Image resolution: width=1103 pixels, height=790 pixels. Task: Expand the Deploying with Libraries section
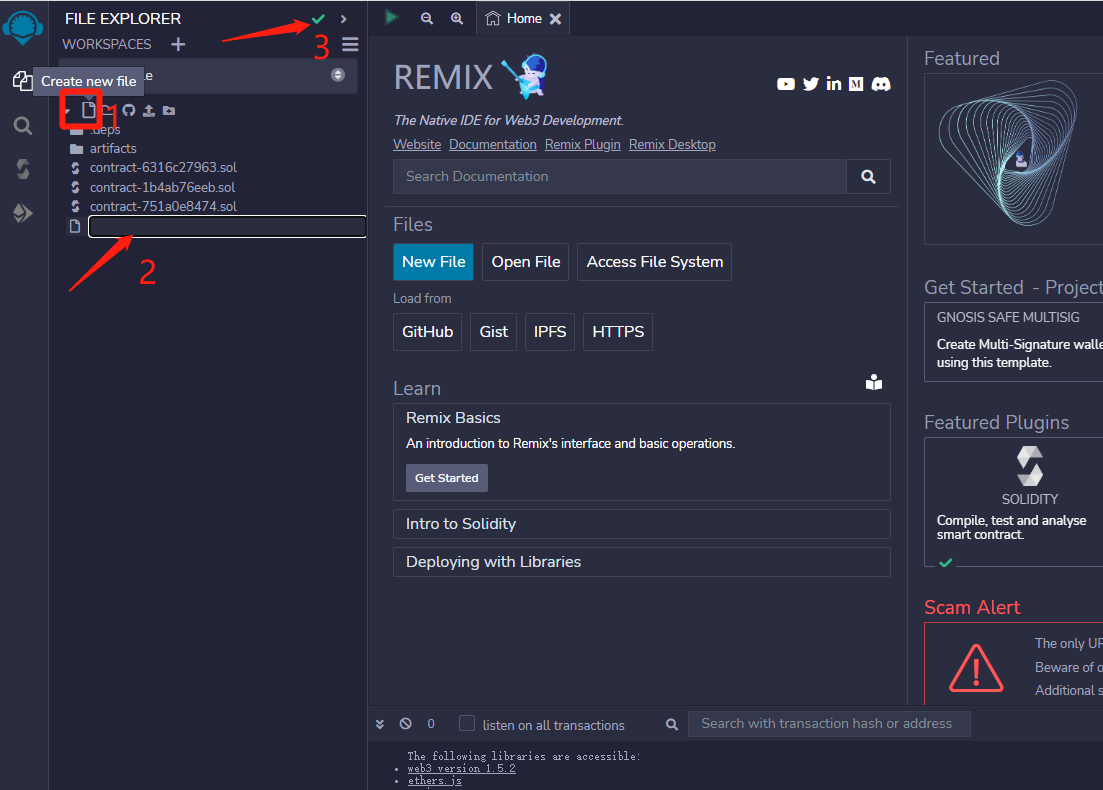(x=642, y=562)
